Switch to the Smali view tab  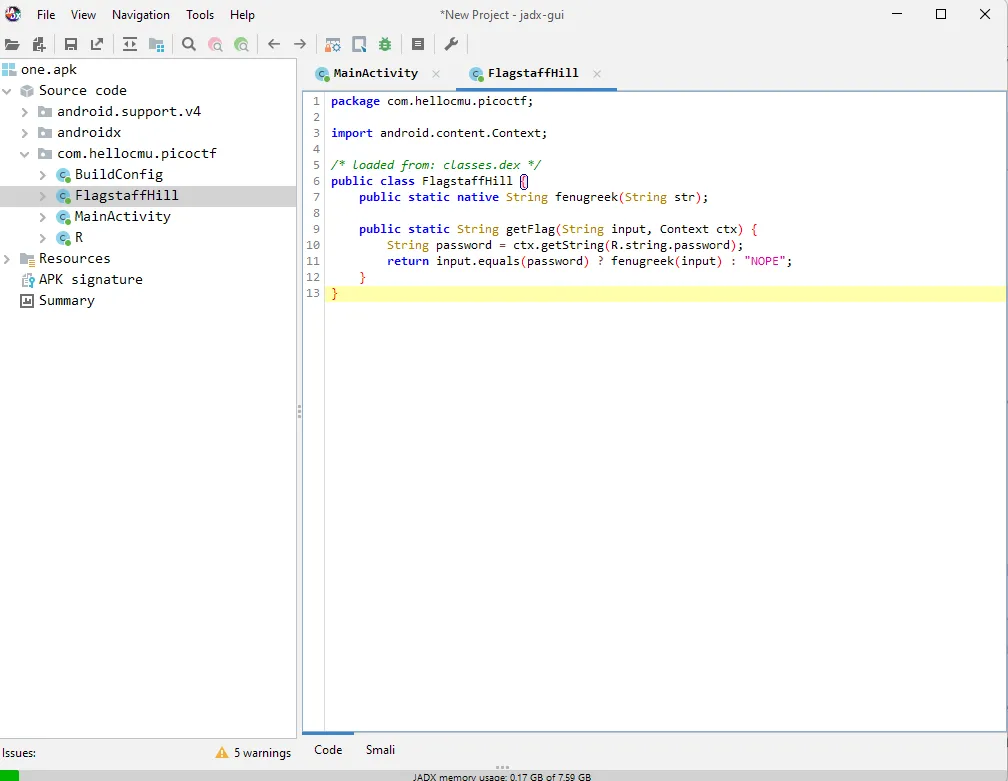381,750
